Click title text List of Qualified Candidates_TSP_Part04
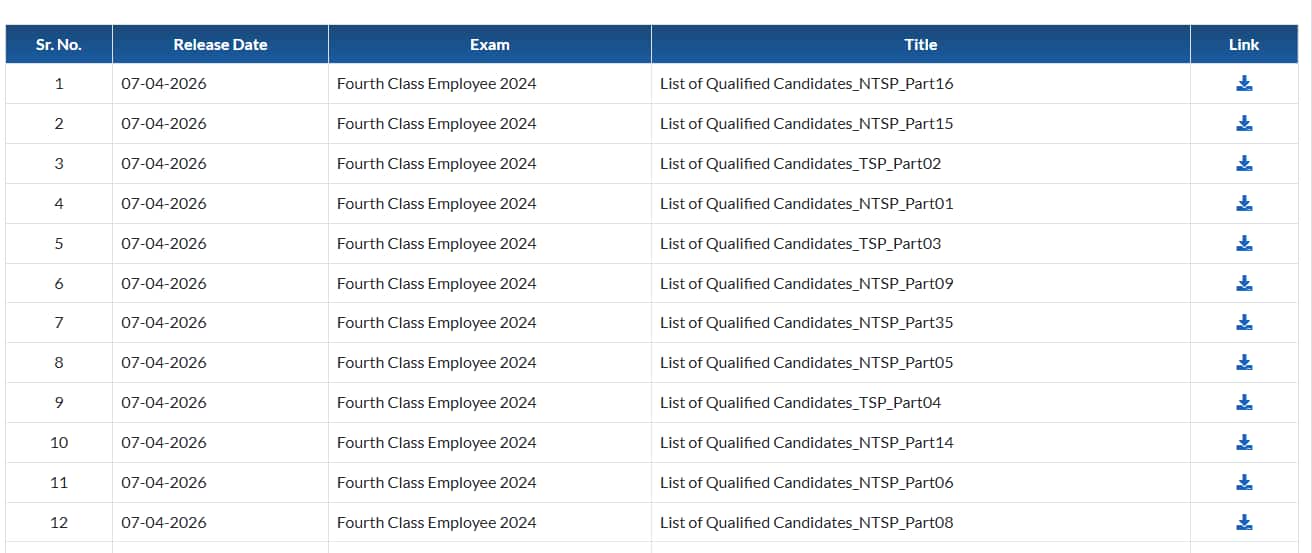 (800, 402)
